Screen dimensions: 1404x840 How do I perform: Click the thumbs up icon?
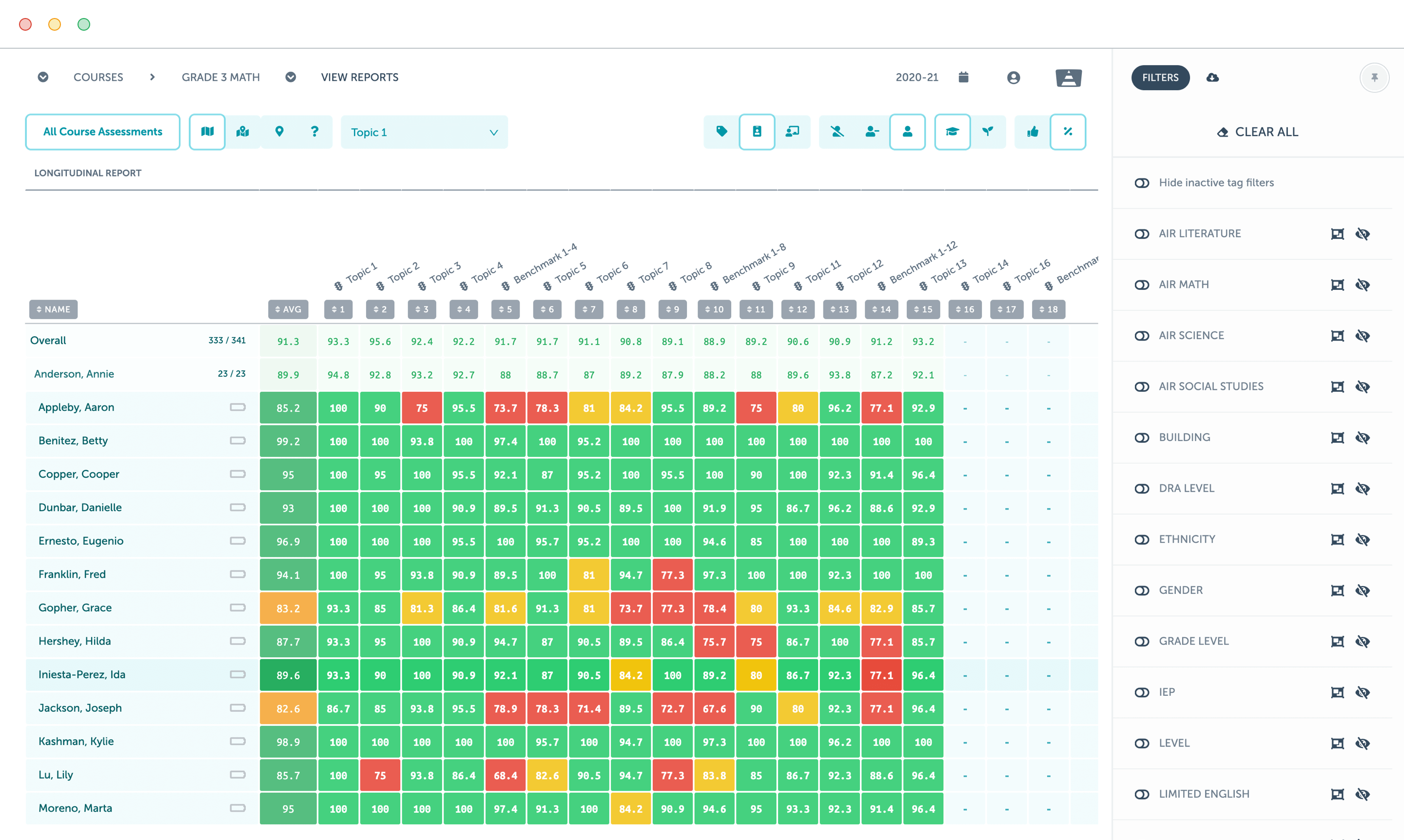pyautogui.click(x=1033, y=132)
